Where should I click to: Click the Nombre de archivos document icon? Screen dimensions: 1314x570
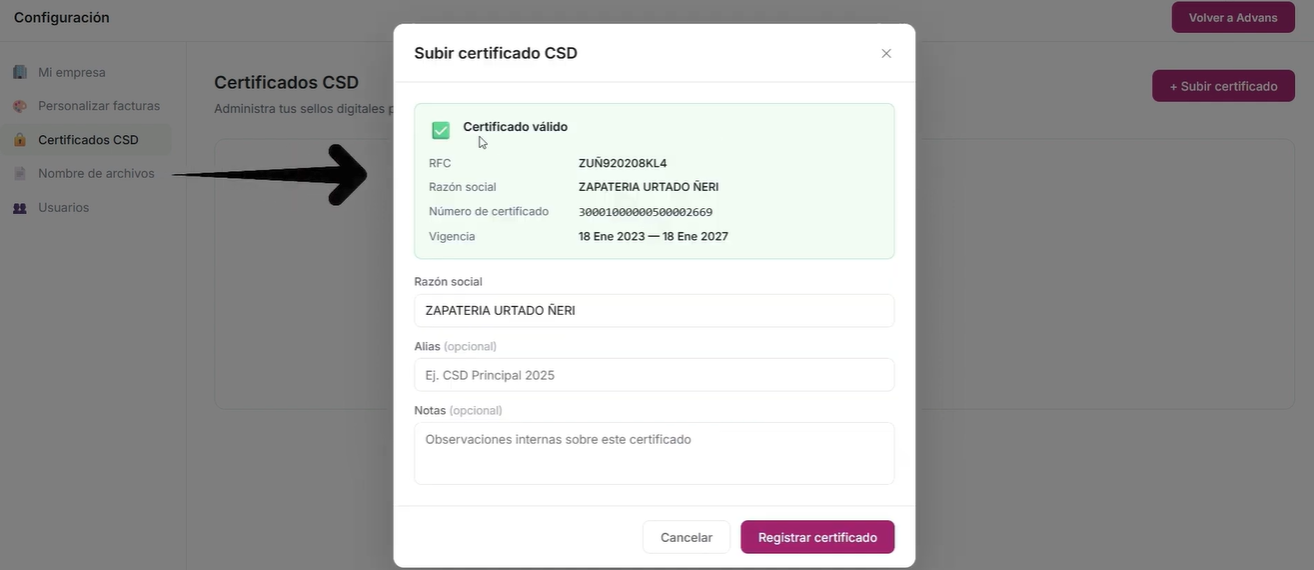point(20,174)
